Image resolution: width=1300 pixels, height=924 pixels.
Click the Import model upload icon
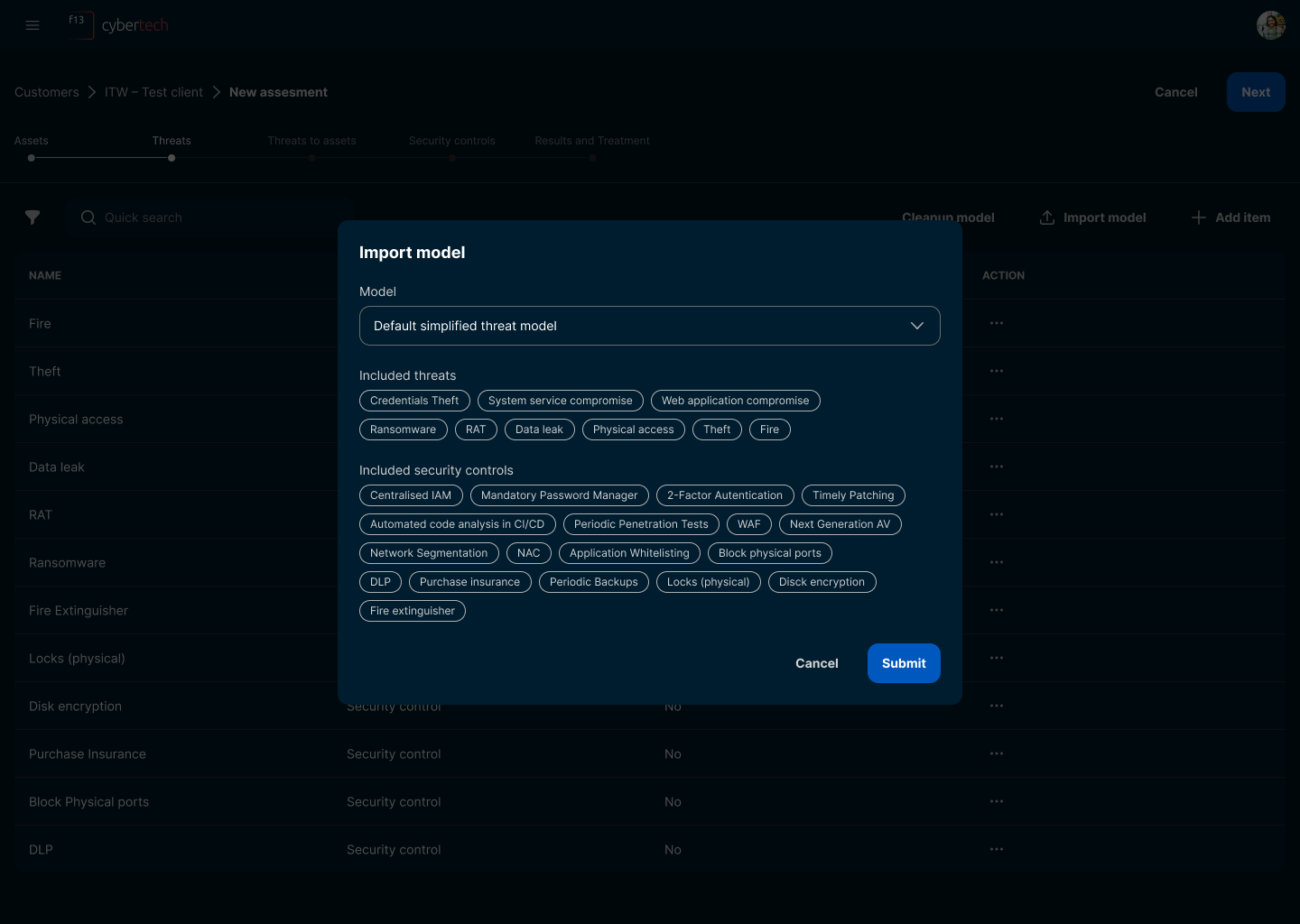[x=1047, y=217]
